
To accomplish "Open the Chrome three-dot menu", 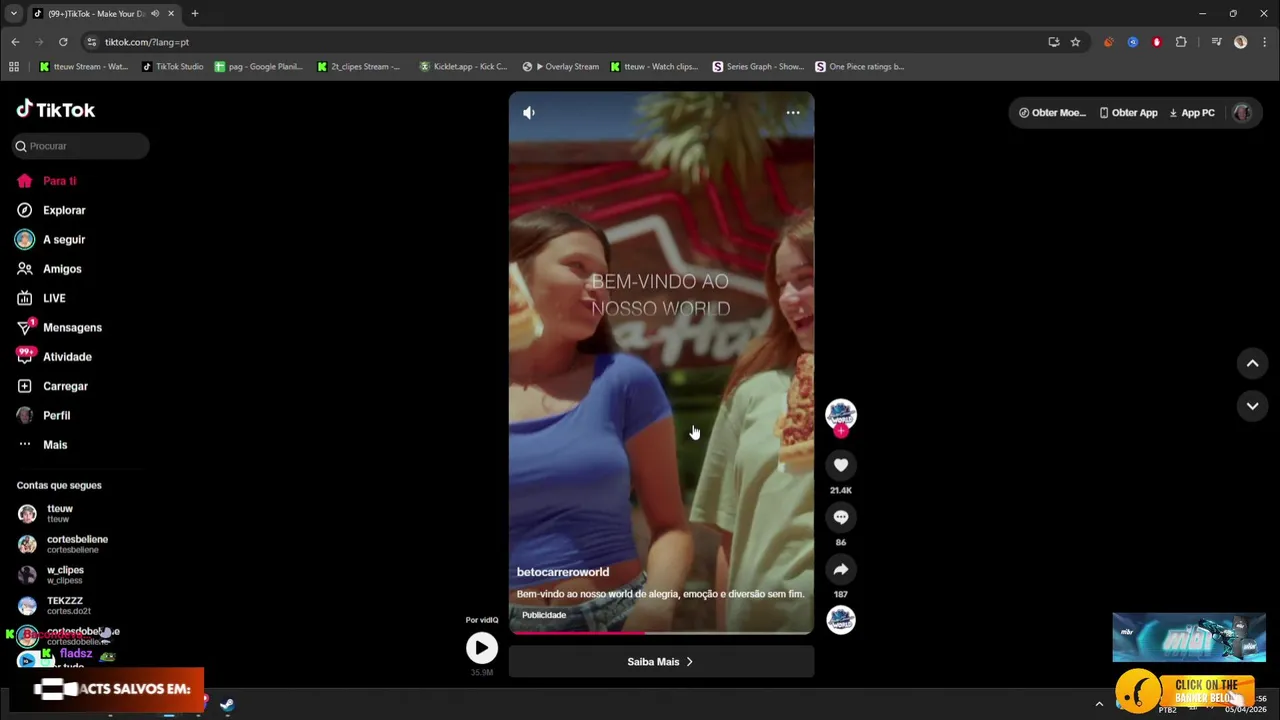I will tap(1265, 42).
